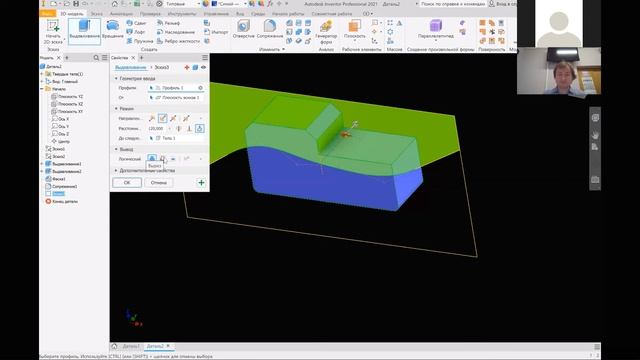Select the Выдавливание (Extrude) ribbon tool
This screenshot has height=360, width=640.
pyautogui.click(x=84, y=31)
